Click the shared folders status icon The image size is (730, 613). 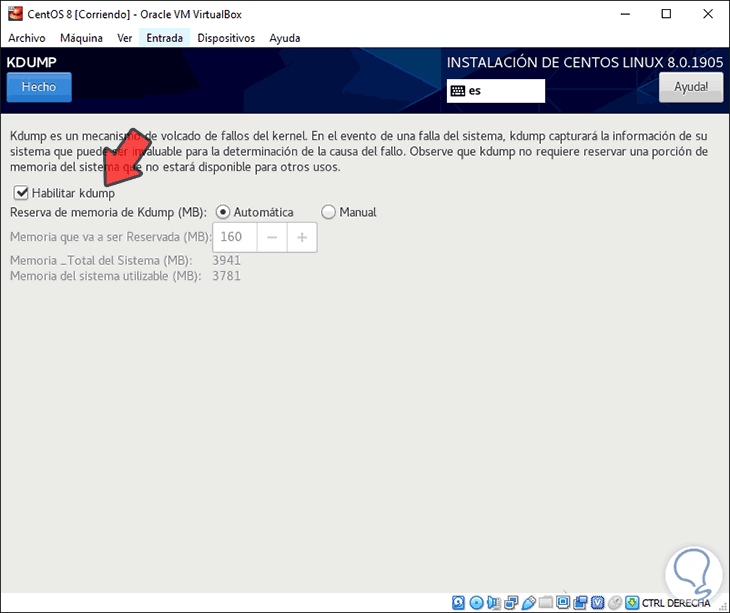(545, 603)
